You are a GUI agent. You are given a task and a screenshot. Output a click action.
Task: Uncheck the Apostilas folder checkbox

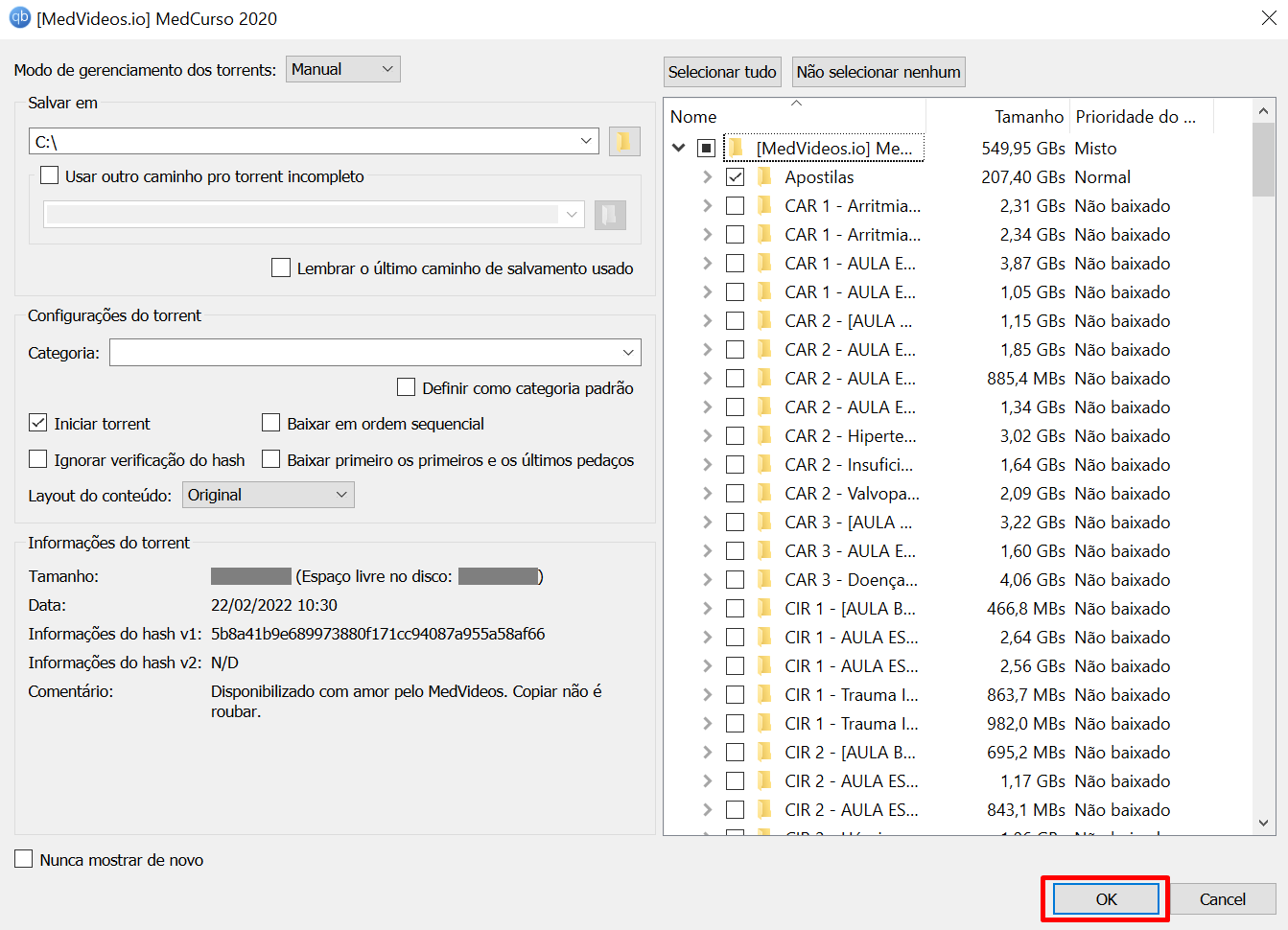[x=736, y=177]
